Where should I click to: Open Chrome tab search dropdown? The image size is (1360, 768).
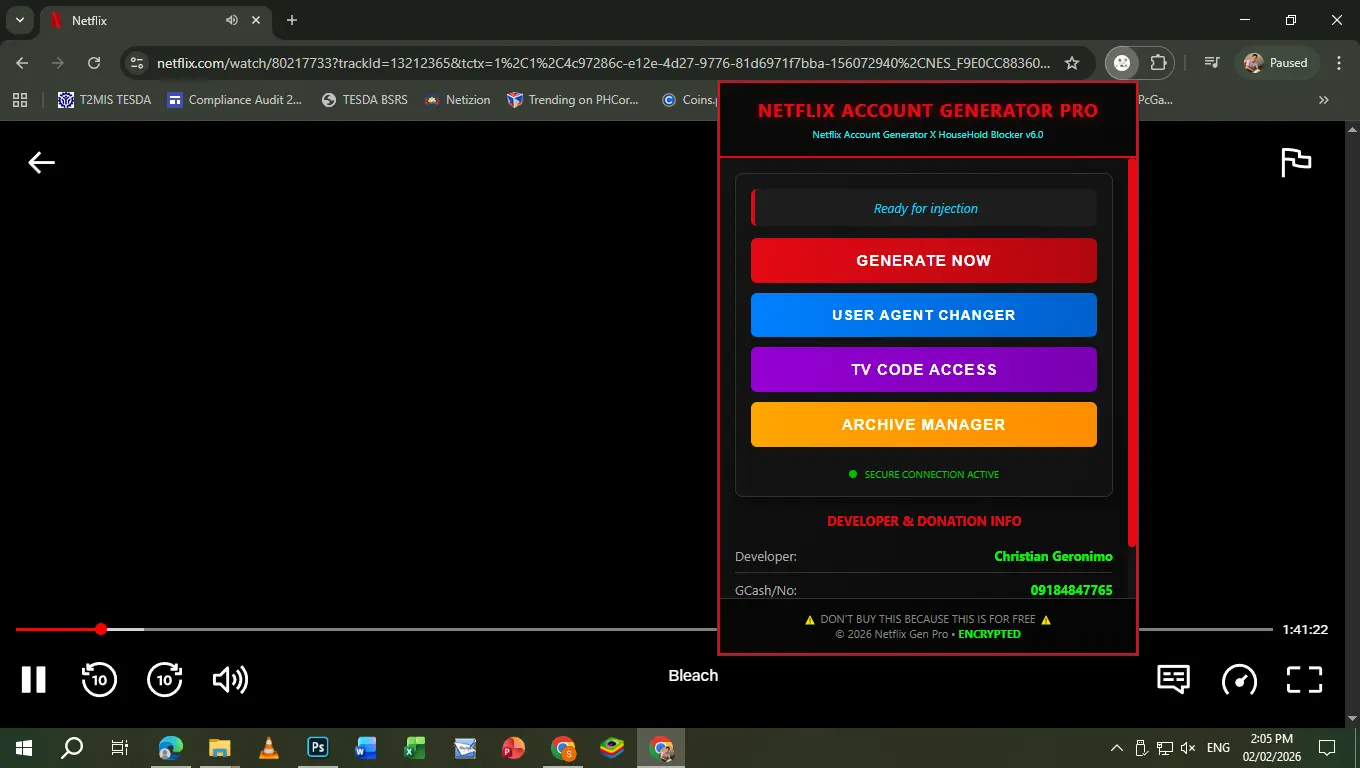pos(19,20)
